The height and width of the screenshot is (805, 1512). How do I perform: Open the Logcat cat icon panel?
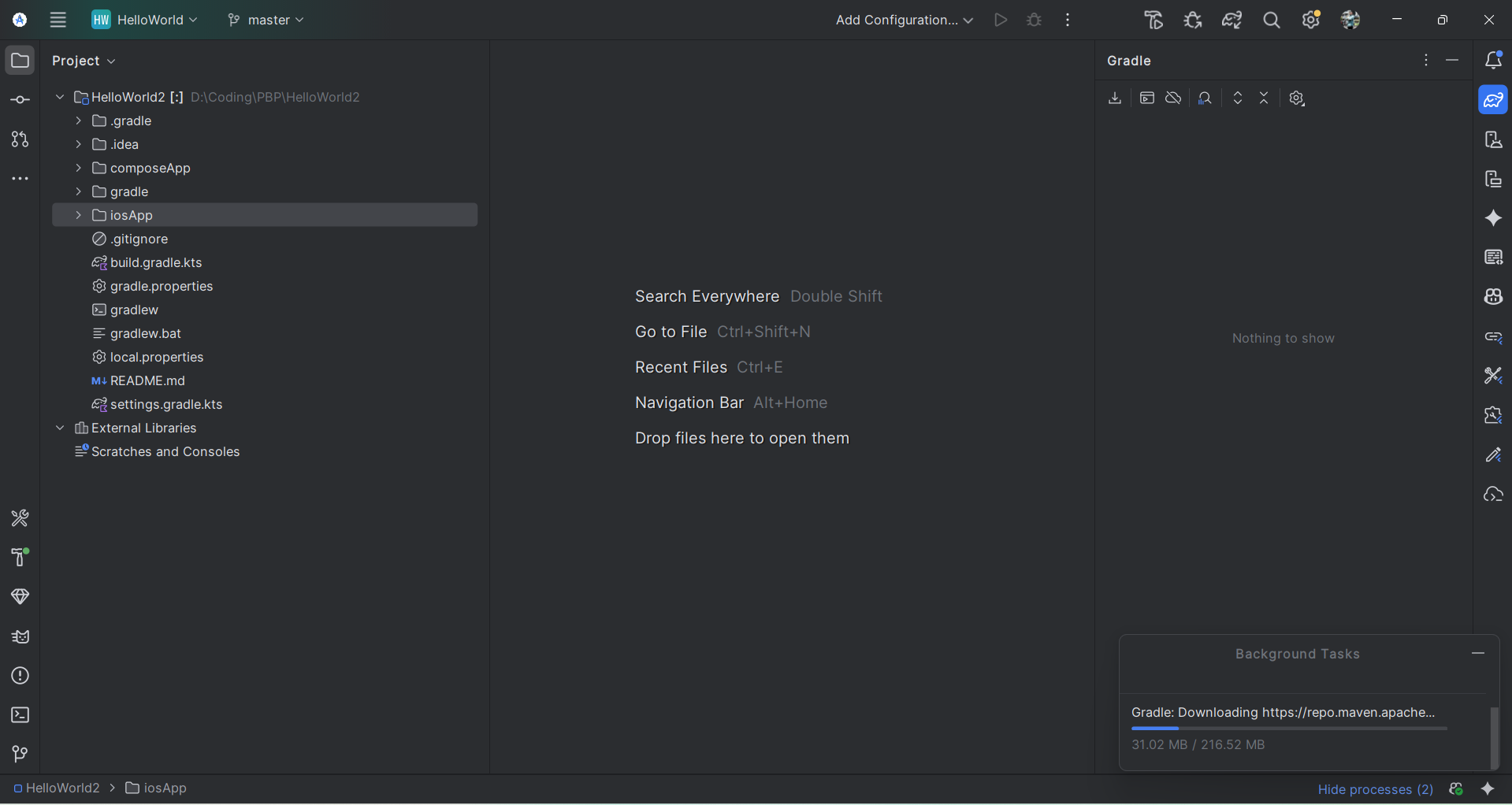[20, 636]
